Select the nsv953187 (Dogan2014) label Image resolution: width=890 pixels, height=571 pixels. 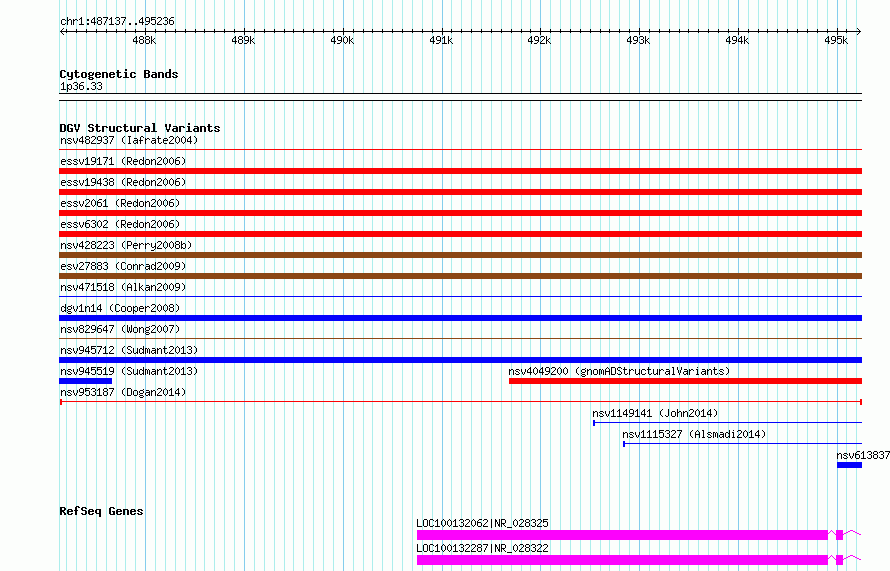[123, 392]
